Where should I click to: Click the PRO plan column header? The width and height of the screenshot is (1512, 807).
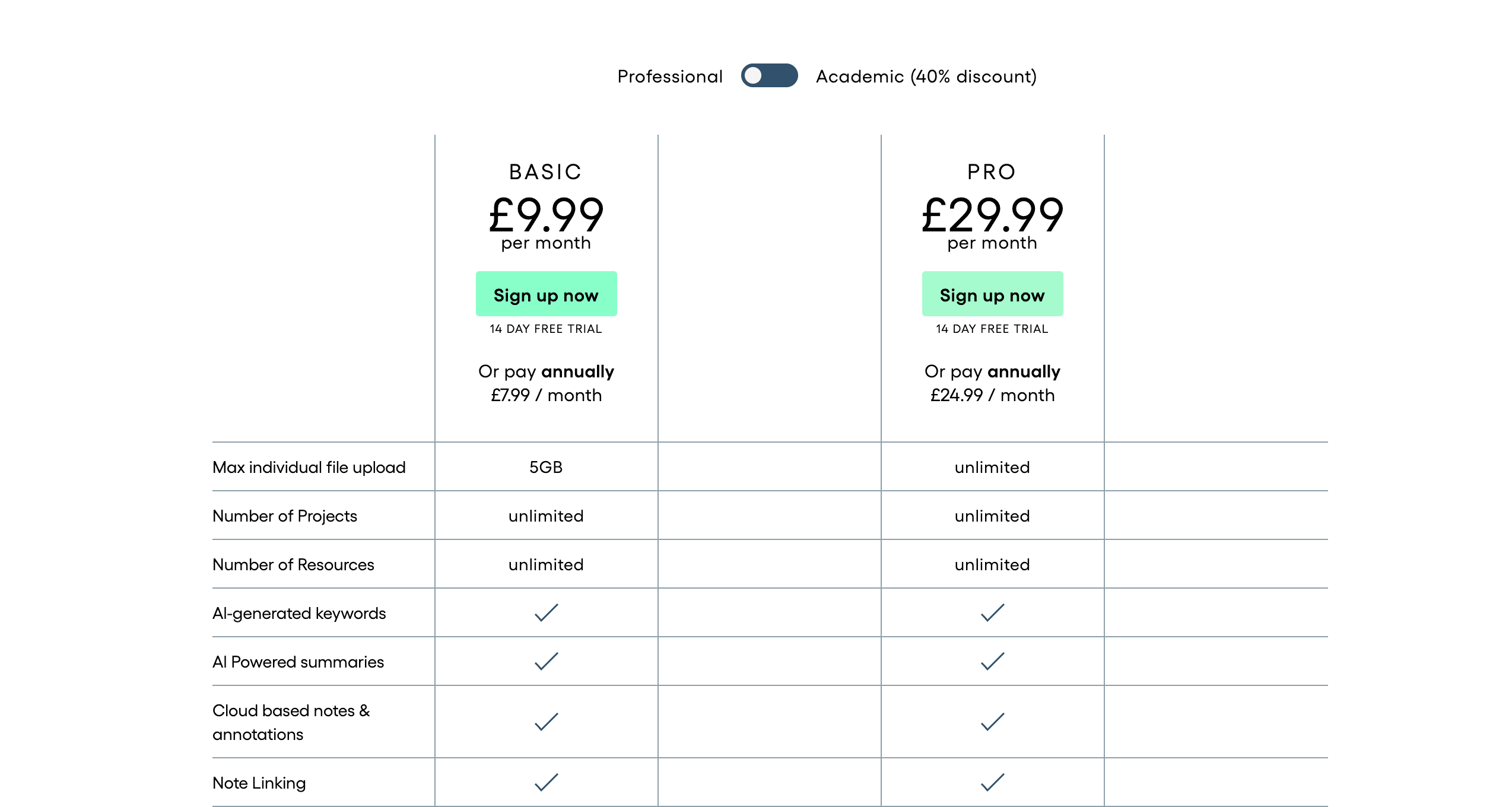[x=992, y=171]
